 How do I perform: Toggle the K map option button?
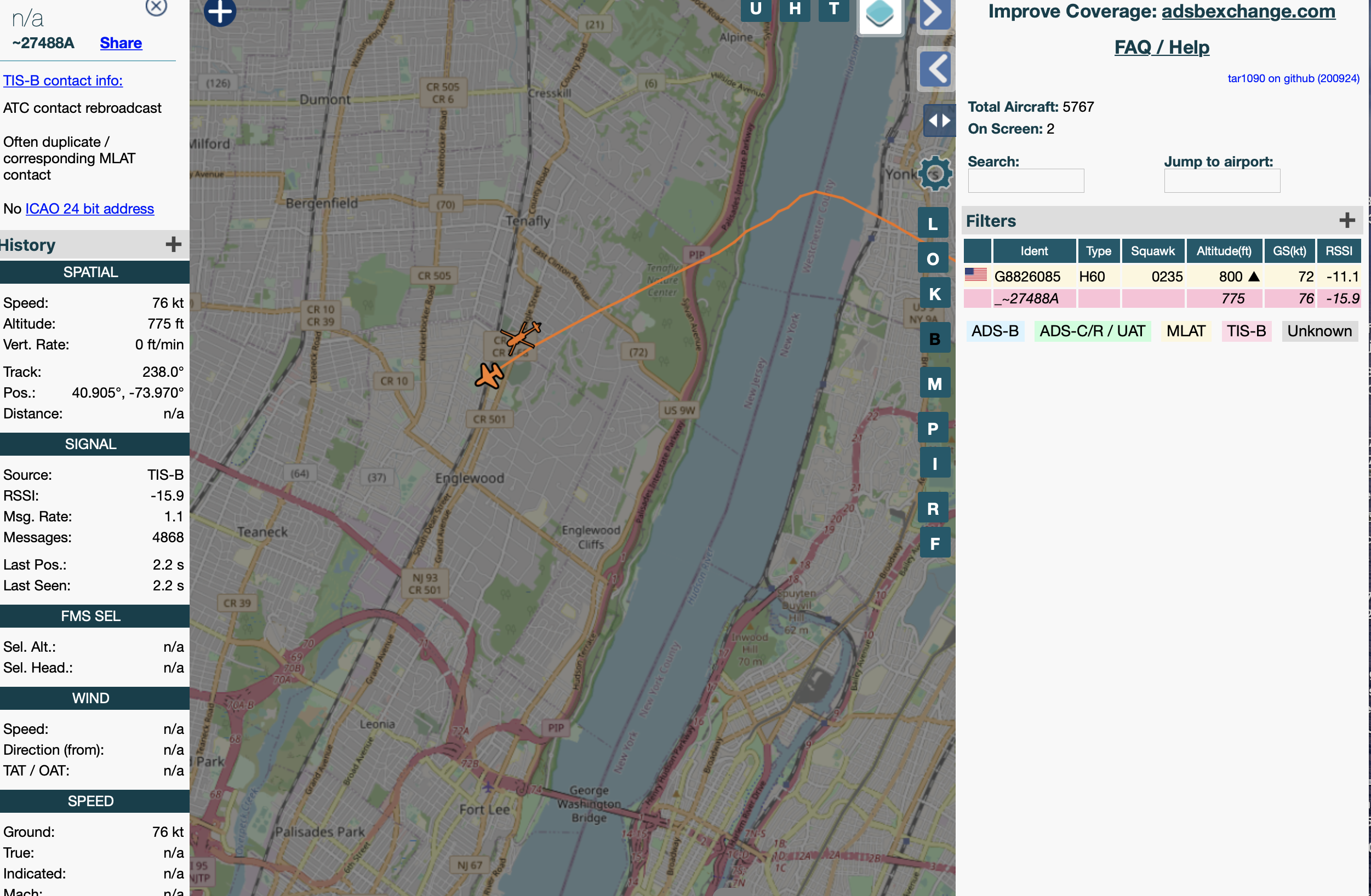pos(934,294)
